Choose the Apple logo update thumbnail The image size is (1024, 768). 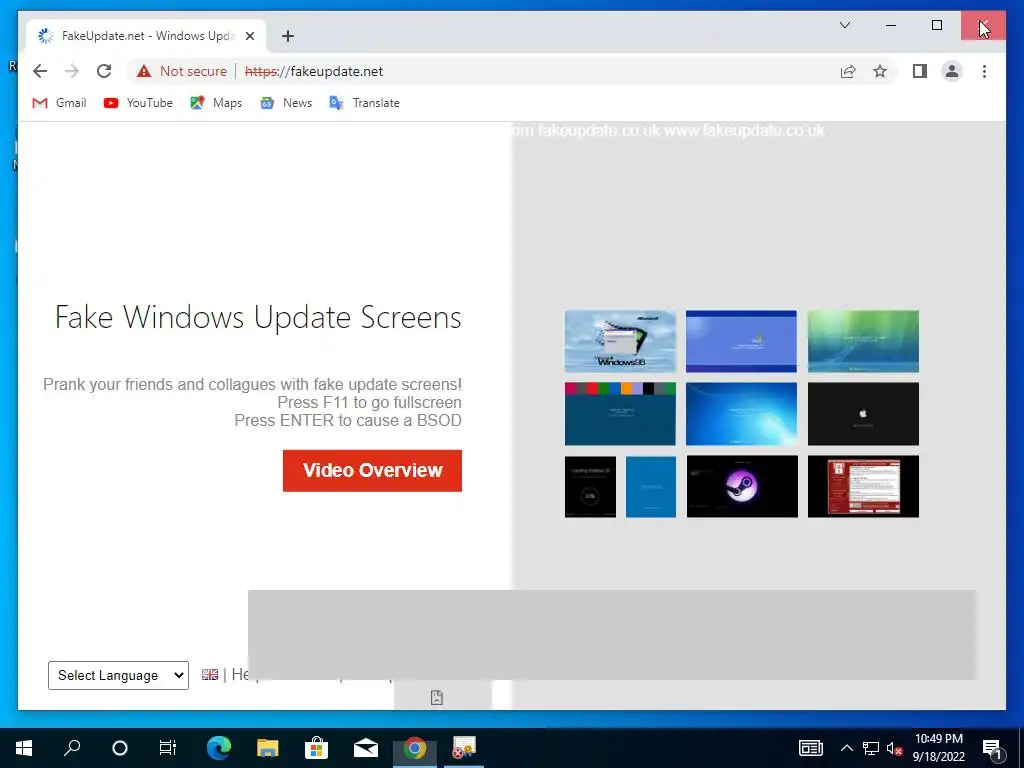tap(863, 414)
